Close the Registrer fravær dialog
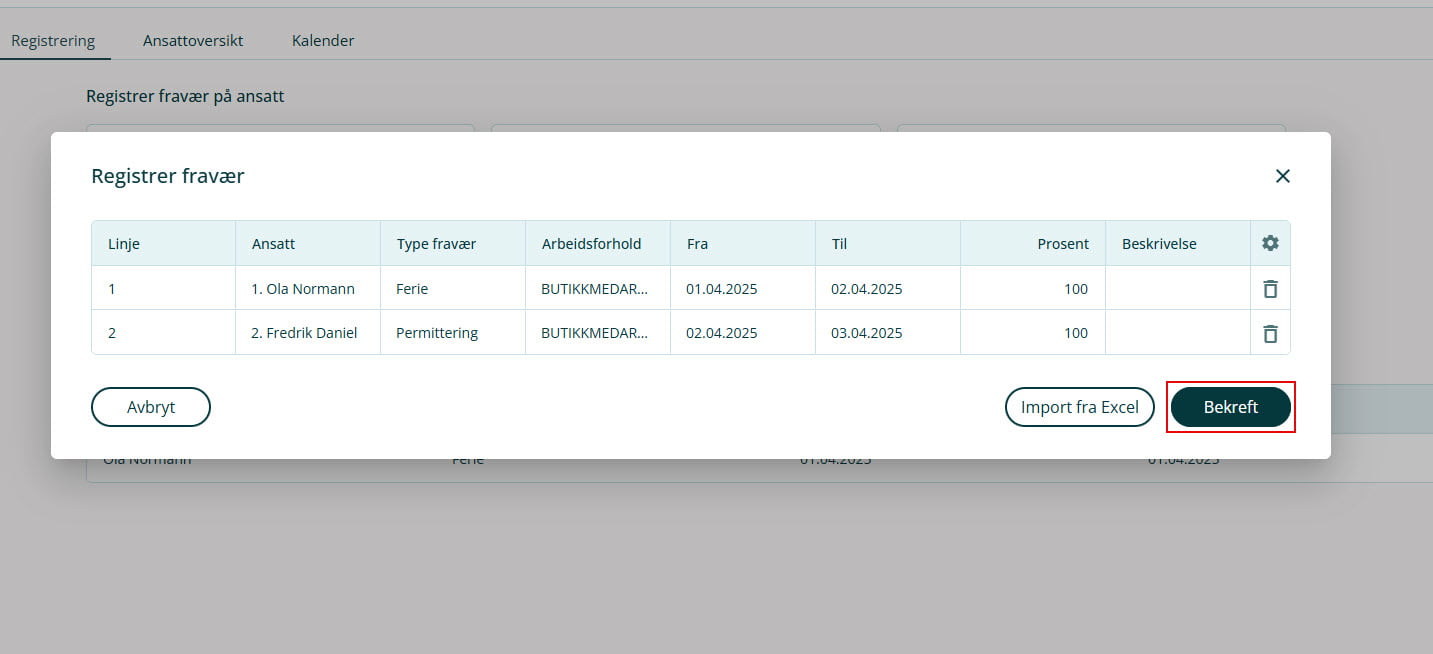This screenshot has width=1433, height=654. click(x=1282, y=176)
